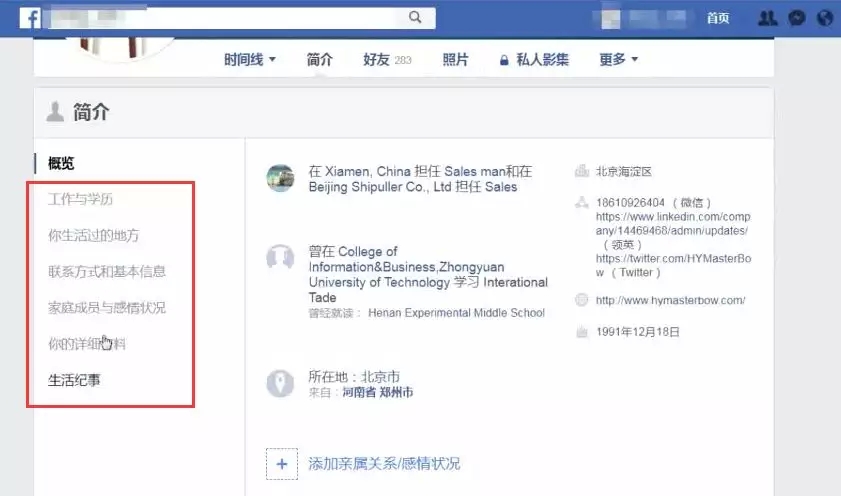Click the education graduation icon

click(280, 257)
